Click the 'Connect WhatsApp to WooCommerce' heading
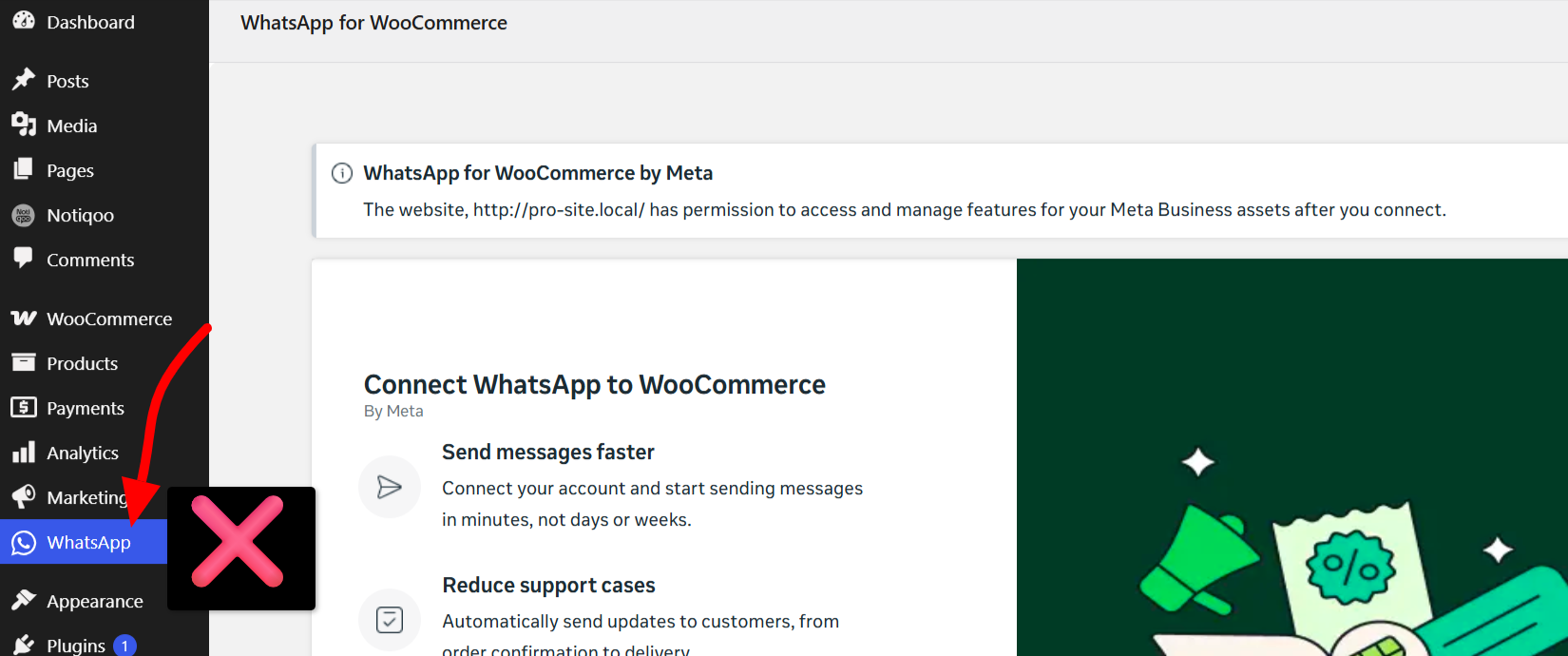 tap(594, 384)
